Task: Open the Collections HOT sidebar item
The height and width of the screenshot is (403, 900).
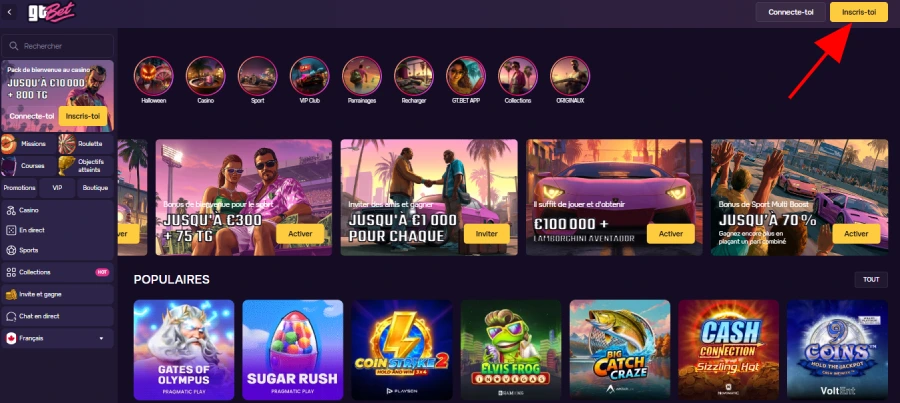Action: pyautogui.click(x=57, y=272)
